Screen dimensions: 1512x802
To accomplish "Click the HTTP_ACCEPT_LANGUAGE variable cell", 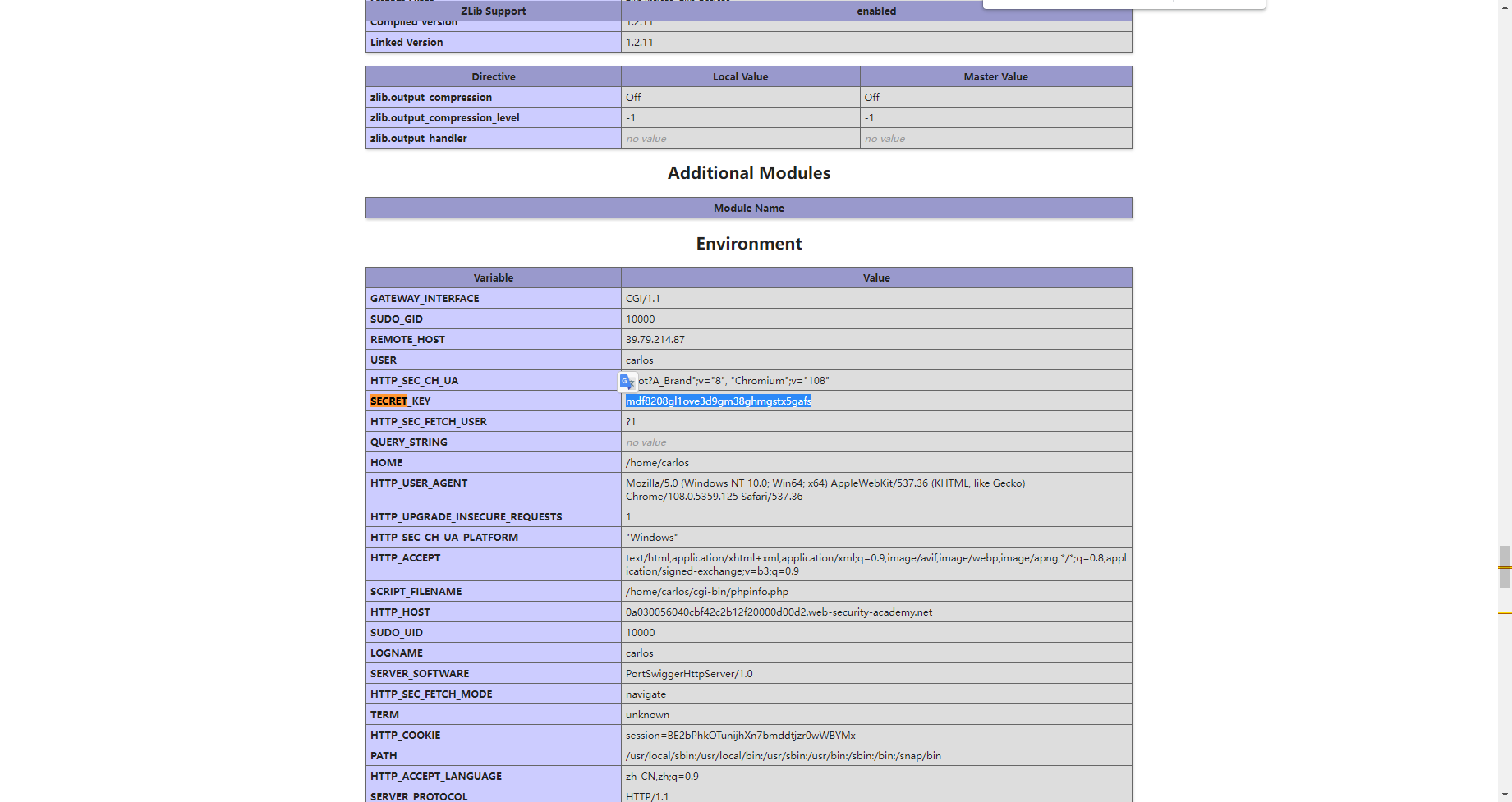I will point(494,777).
